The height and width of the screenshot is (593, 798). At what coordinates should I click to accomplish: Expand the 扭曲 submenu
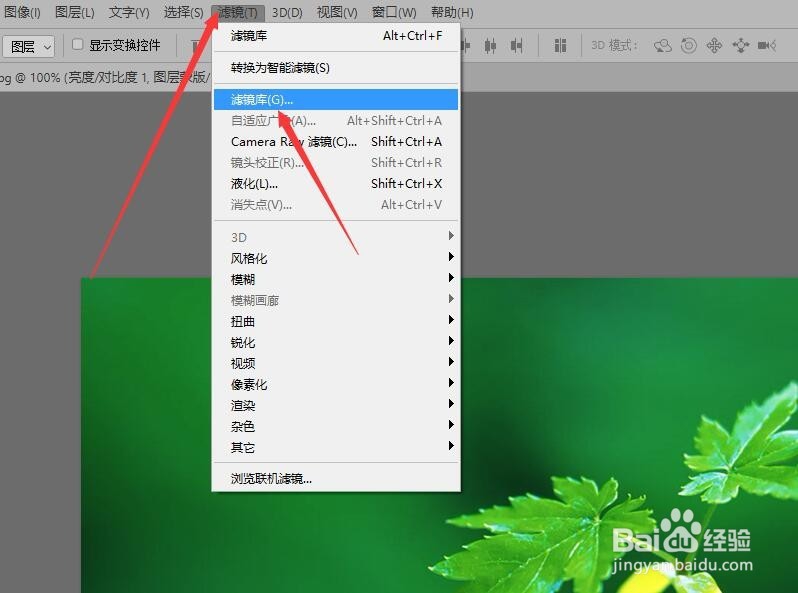click(x=336, y=320)
